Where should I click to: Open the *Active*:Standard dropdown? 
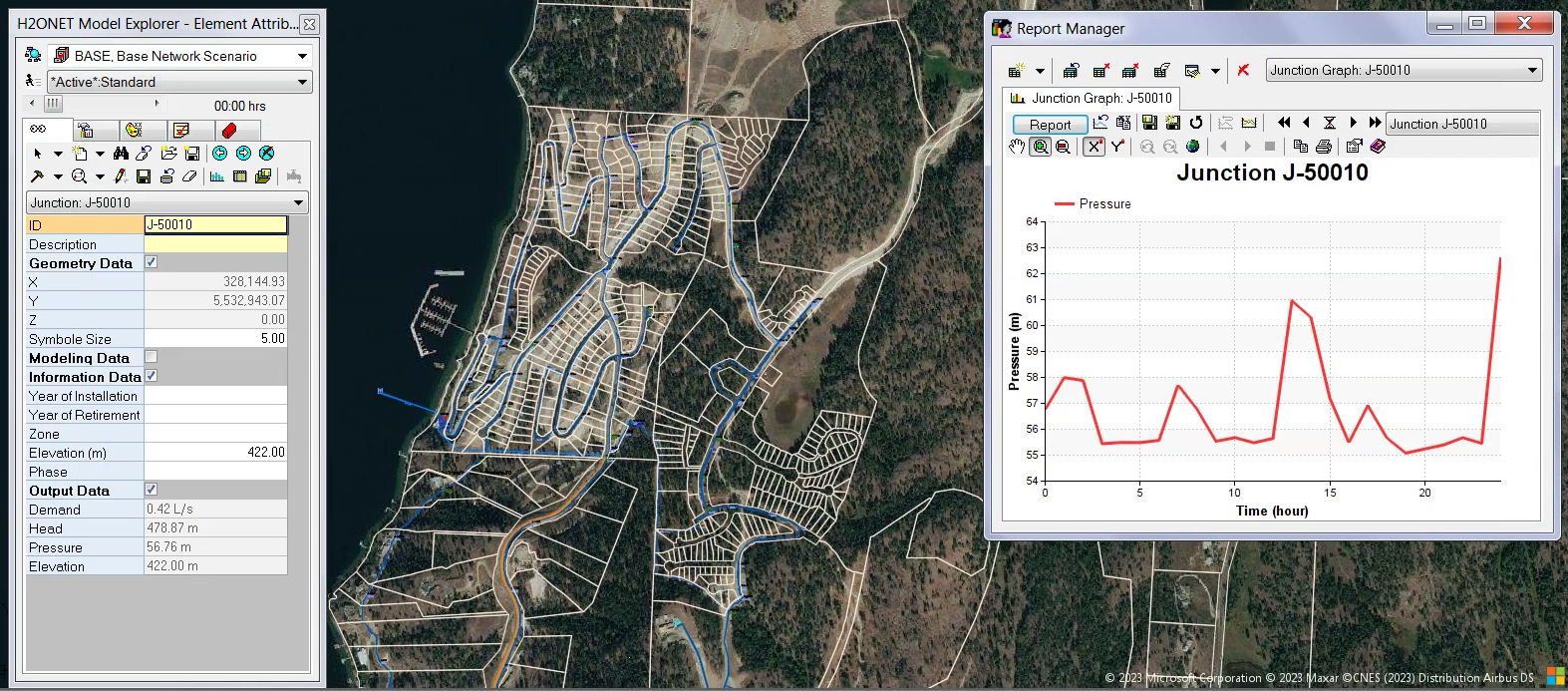coord(179,82)
